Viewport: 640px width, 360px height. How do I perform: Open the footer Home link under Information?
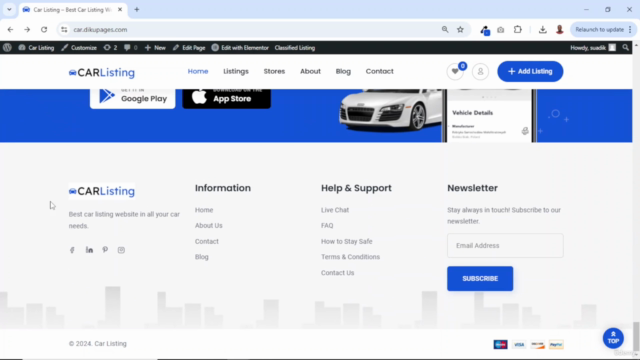[204, 210]
